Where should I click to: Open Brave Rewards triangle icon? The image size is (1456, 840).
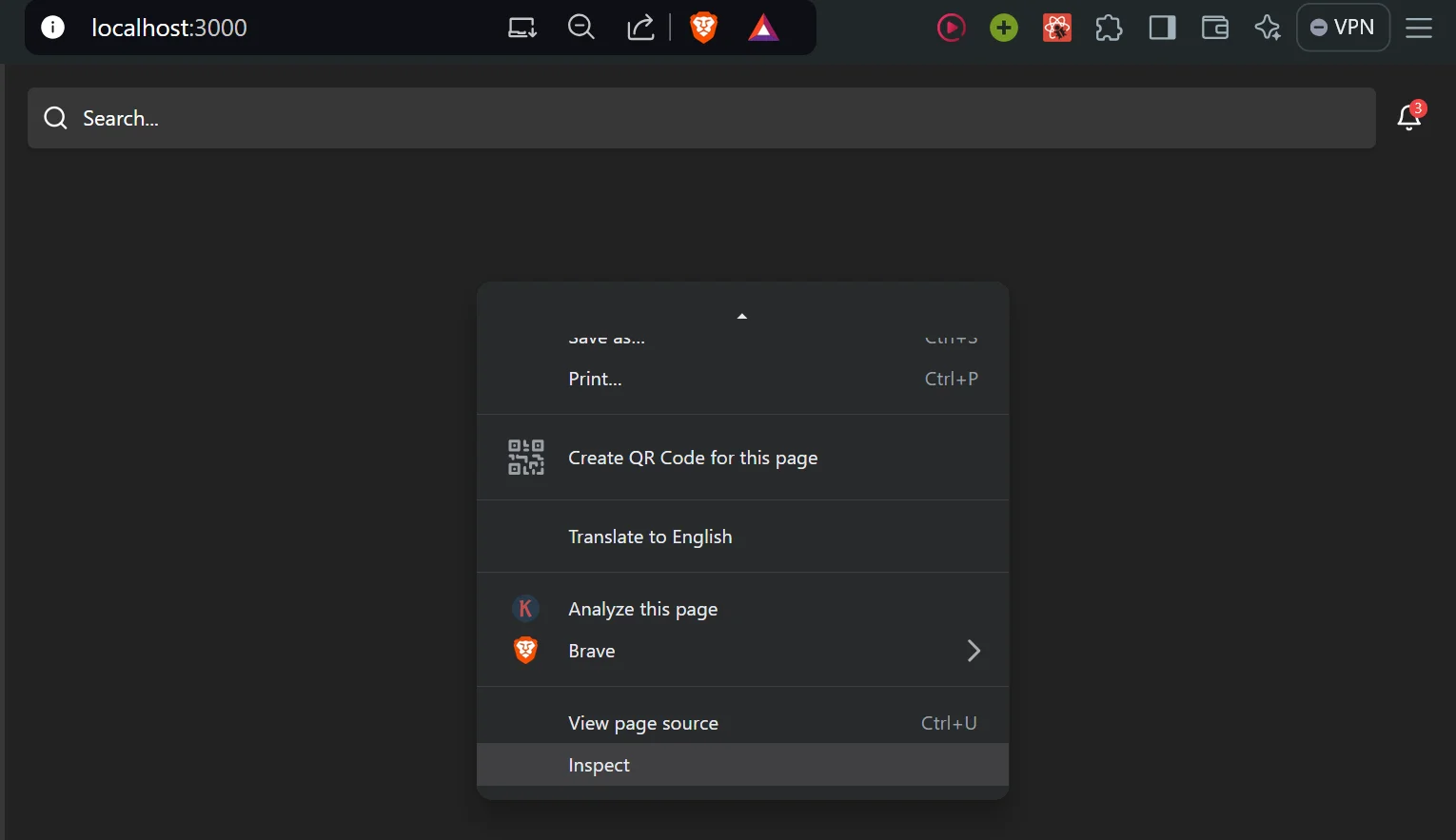pyautogui.click(x=763, y=28)
